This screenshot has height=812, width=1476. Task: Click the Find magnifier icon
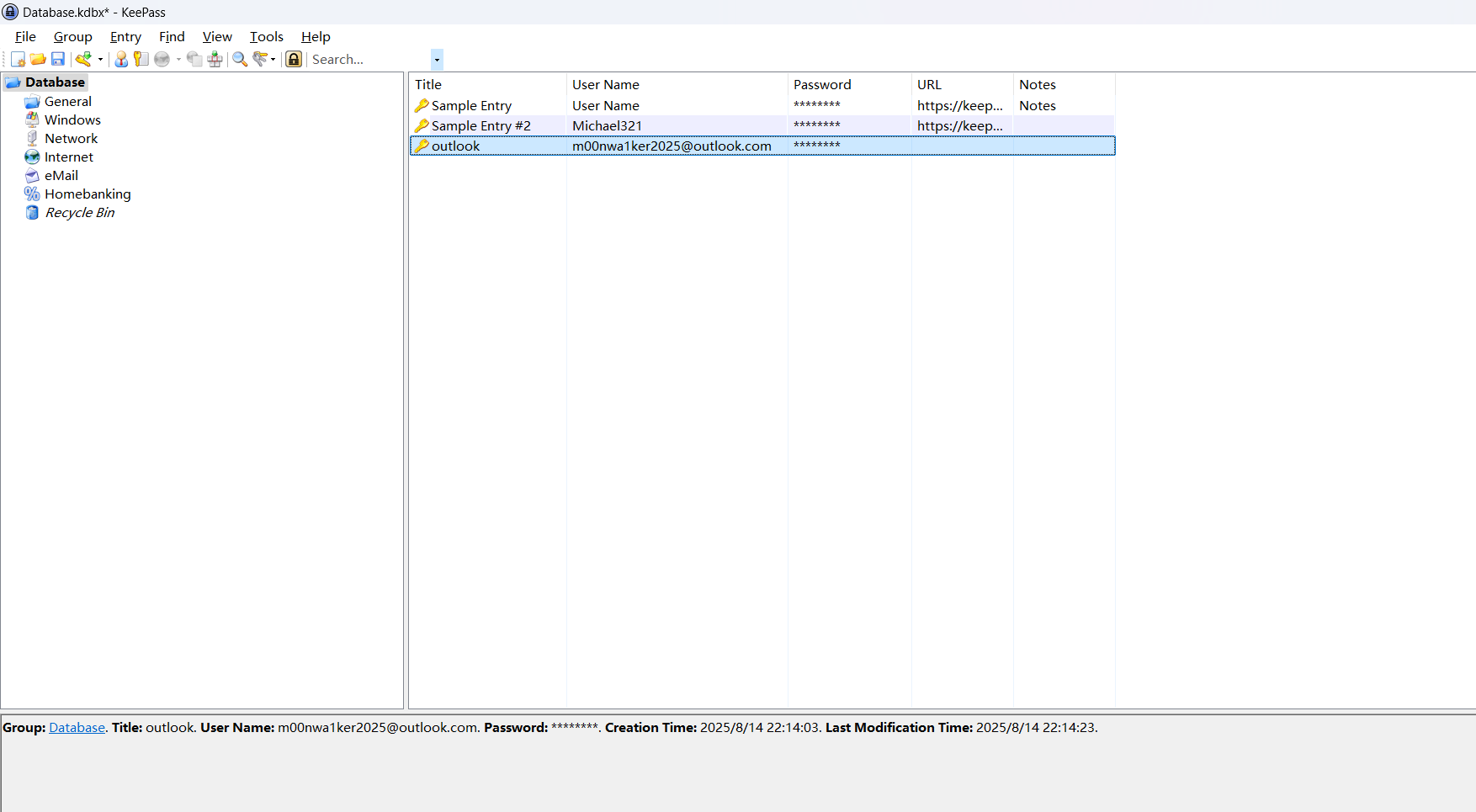coord(240,59)
